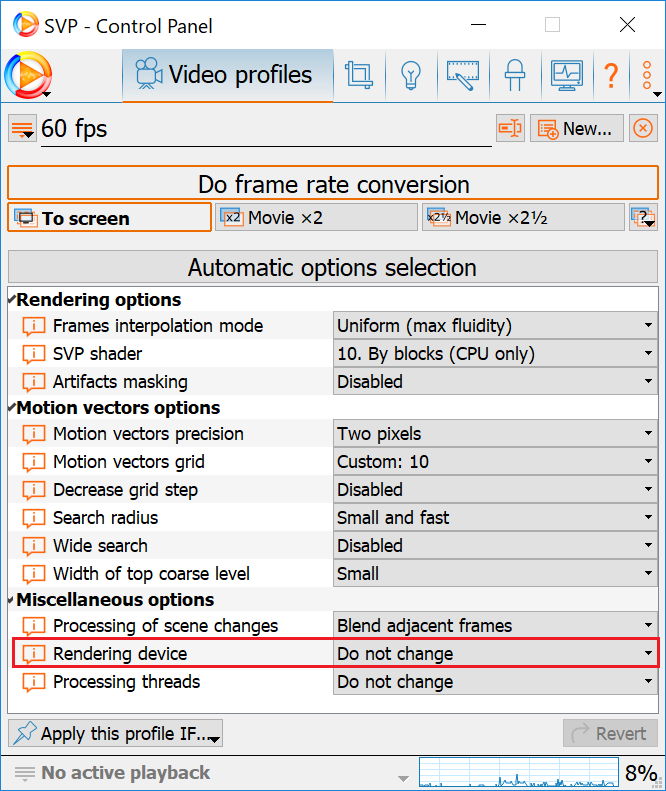Toggle Do frame rate conversion

333,184
